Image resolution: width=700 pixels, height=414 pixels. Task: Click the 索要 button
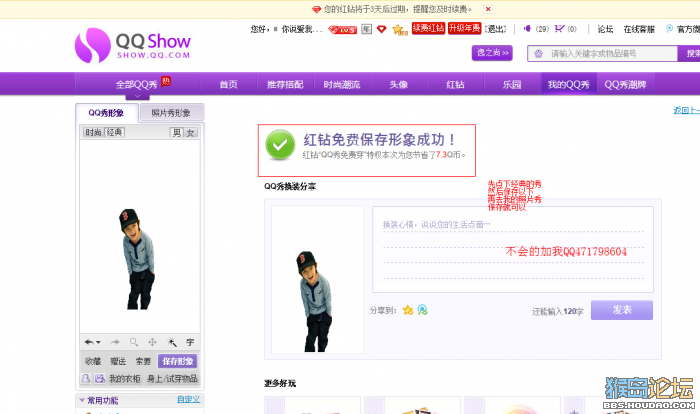tap(143, 361)
